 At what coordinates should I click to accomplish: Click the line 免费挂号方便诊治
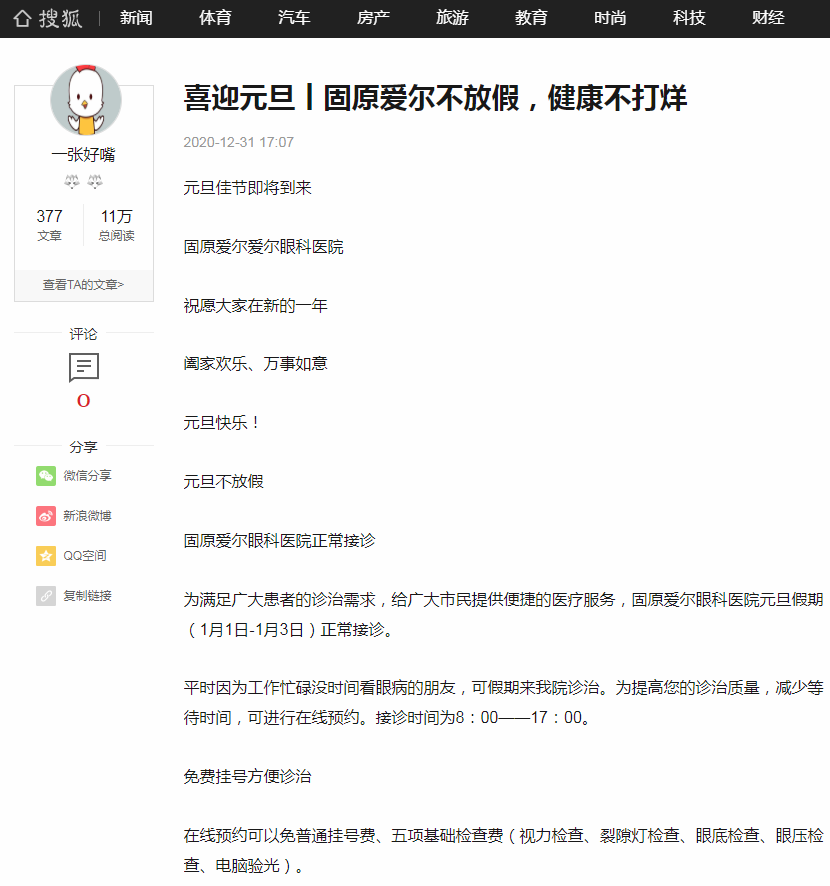[247, 776]
